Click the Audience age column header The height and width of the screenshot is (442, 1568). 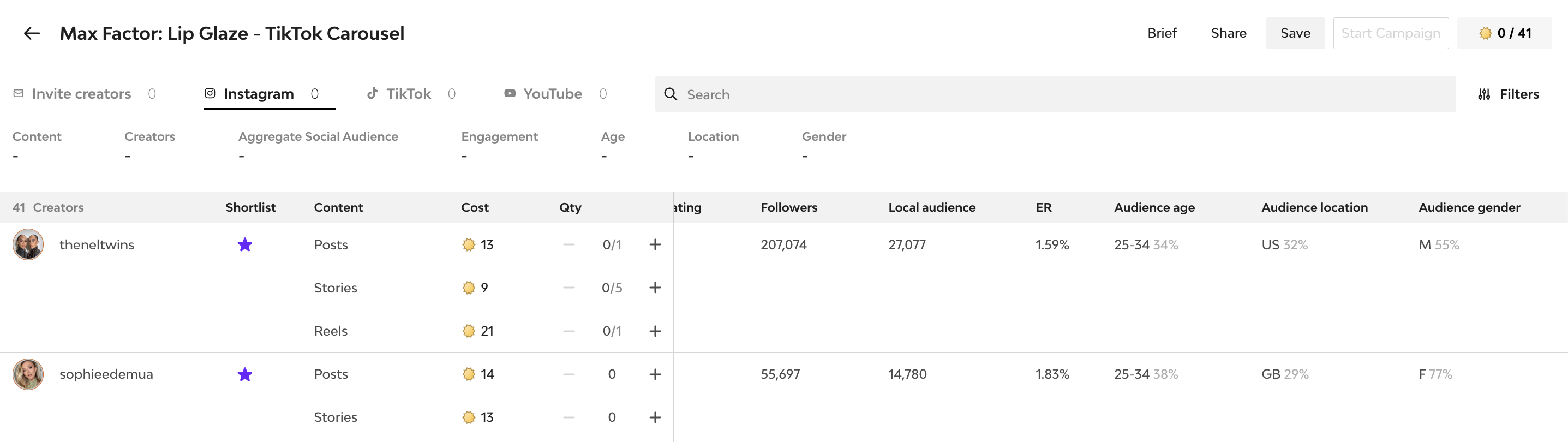coord(1154,207)
